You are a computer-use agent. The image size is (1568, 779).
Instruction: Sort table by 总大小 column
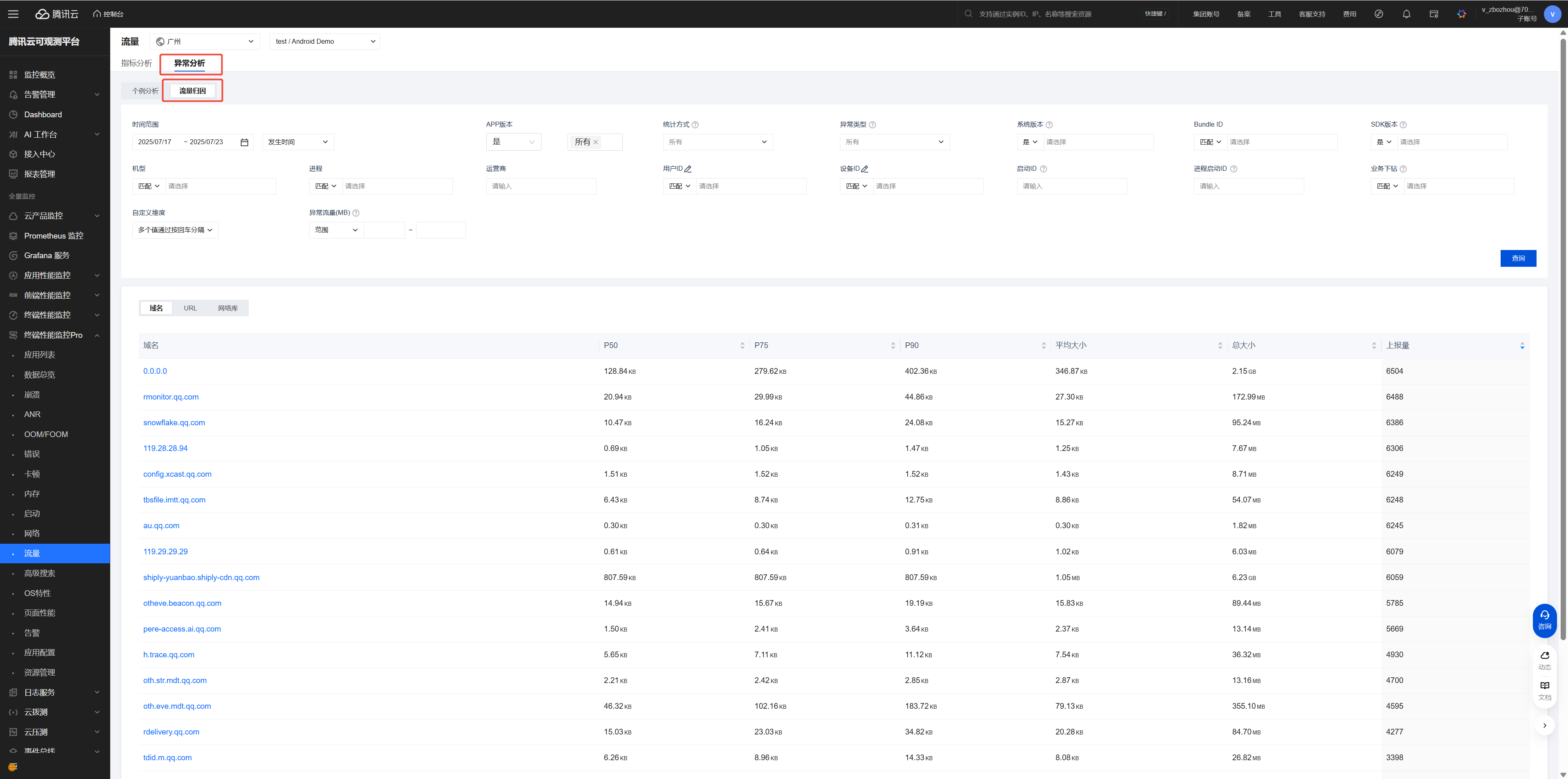point(1374,345)
